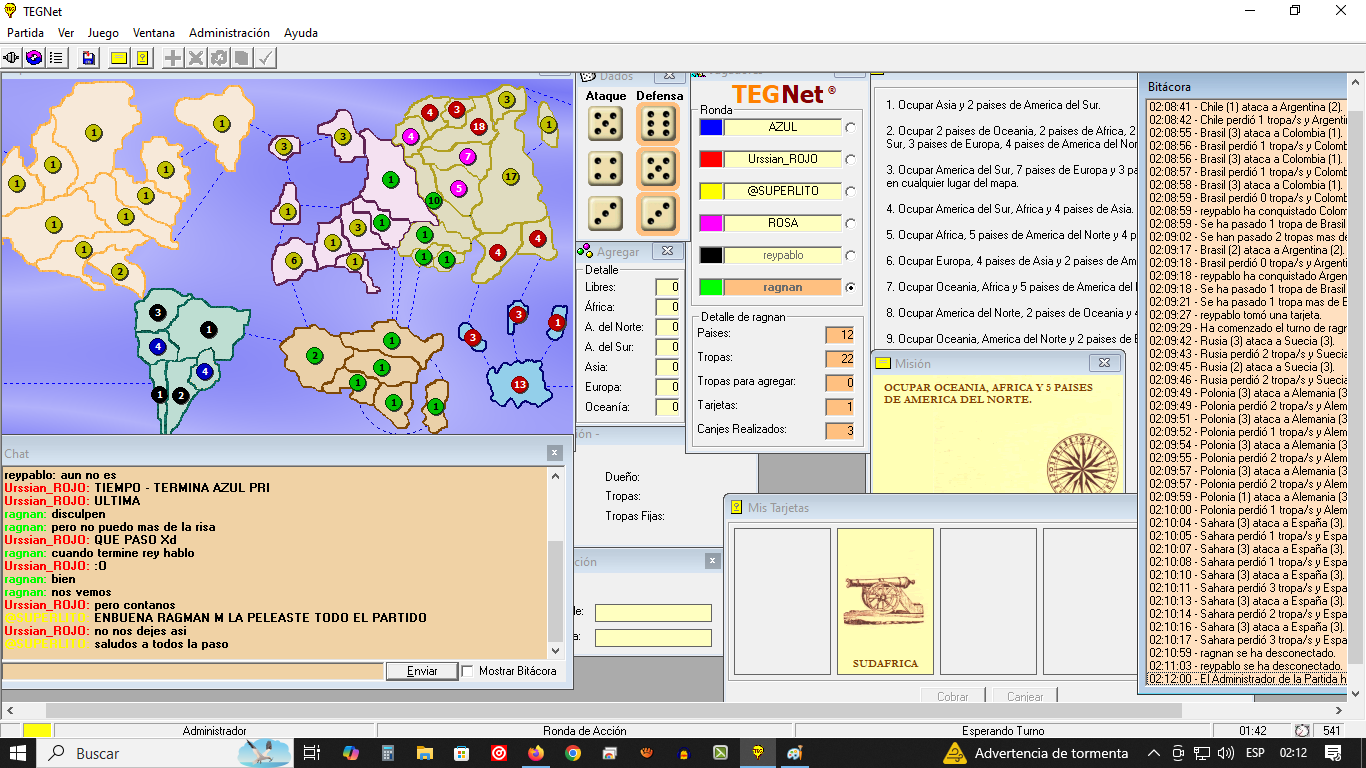This screenshot has height=768, width=1366.
Task: Click the grey copy pages toolbar icon
Action: 241,58
